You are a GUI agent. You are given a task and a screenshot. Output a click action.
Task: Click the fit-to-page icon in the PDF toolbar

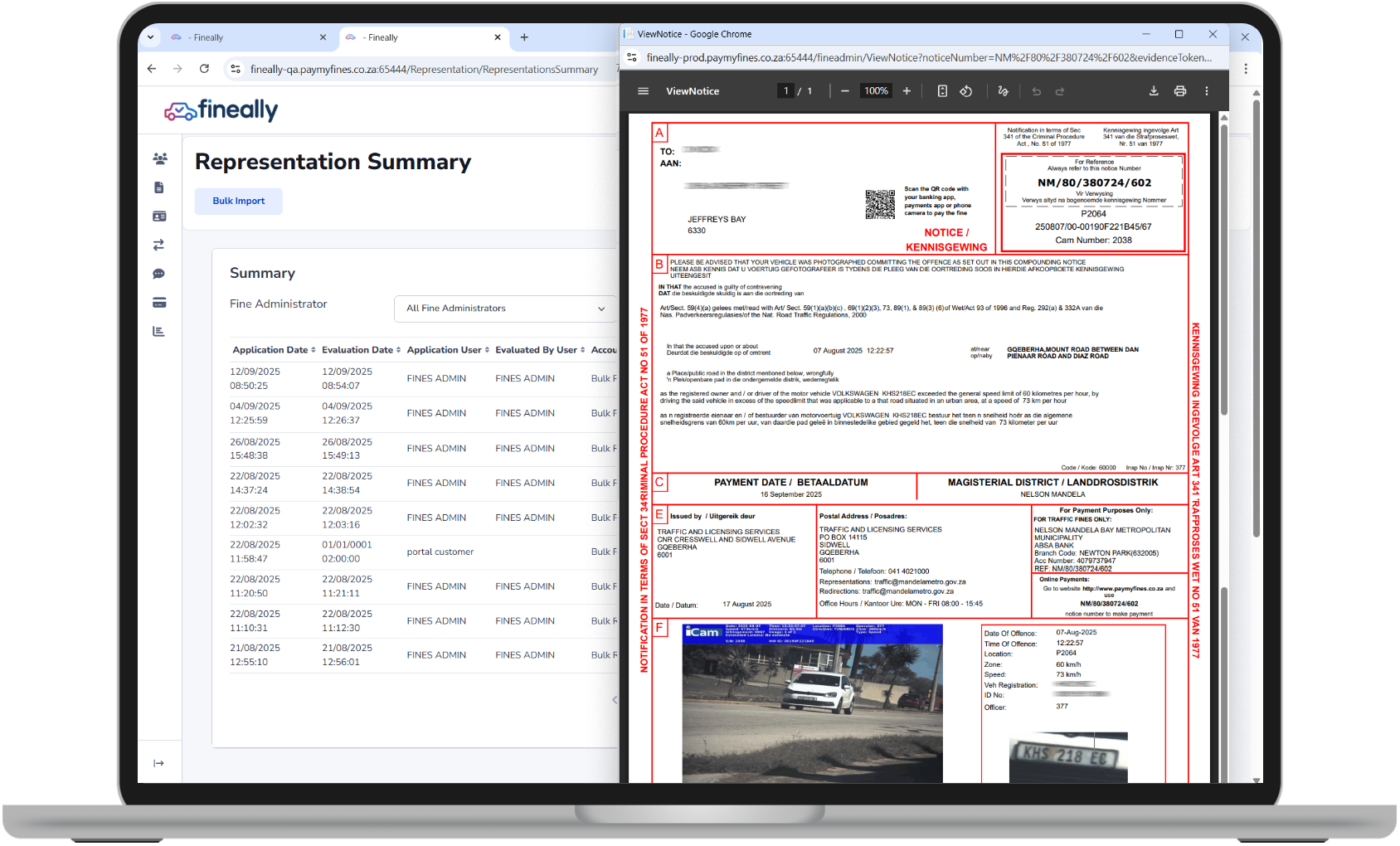point(942,90)
